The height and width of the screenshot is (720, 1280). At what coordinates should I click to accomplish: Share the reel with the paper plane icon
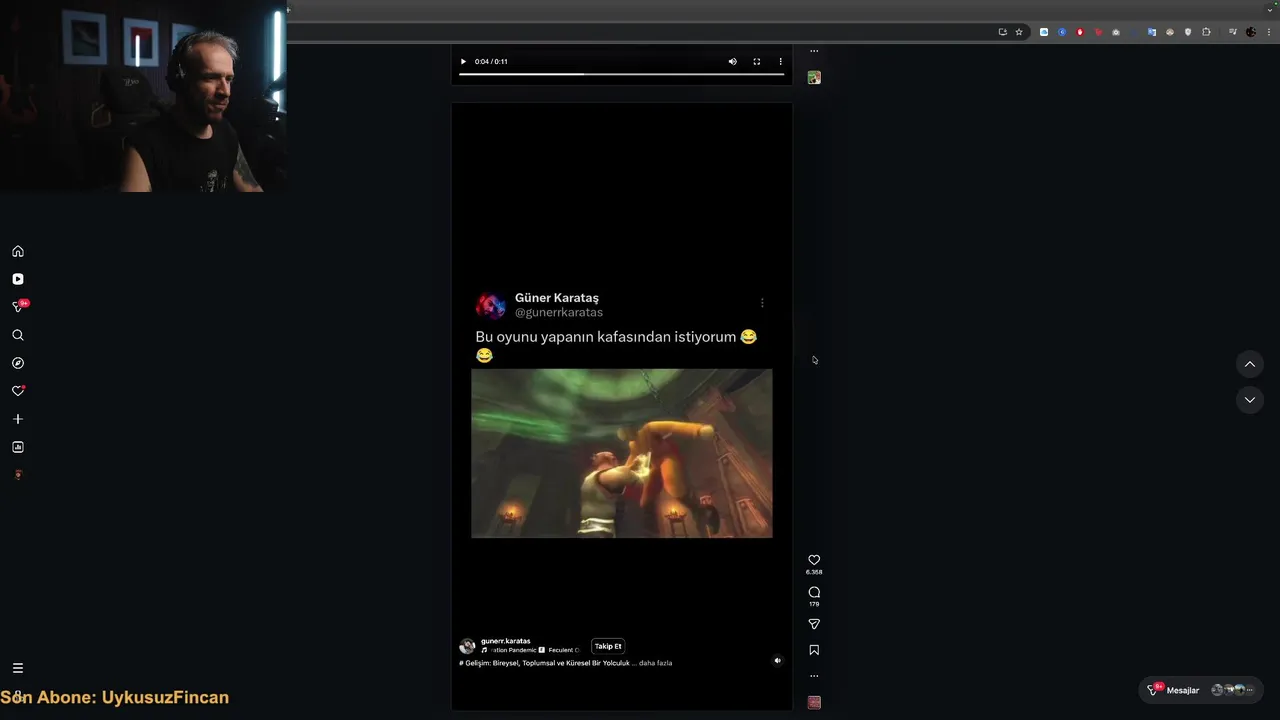[x=814, y=624]
